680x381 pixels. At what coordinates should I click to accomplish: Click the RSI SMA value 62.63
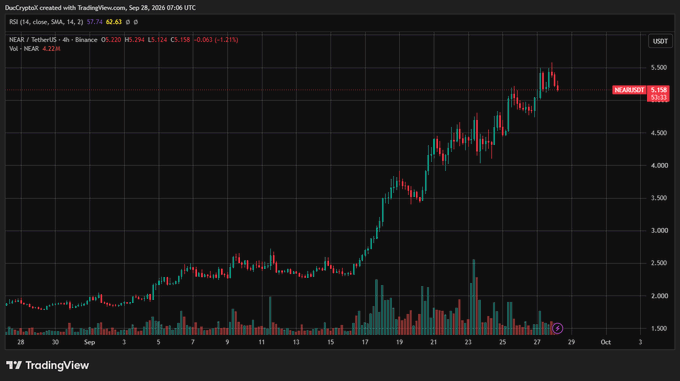coord(114,22)
